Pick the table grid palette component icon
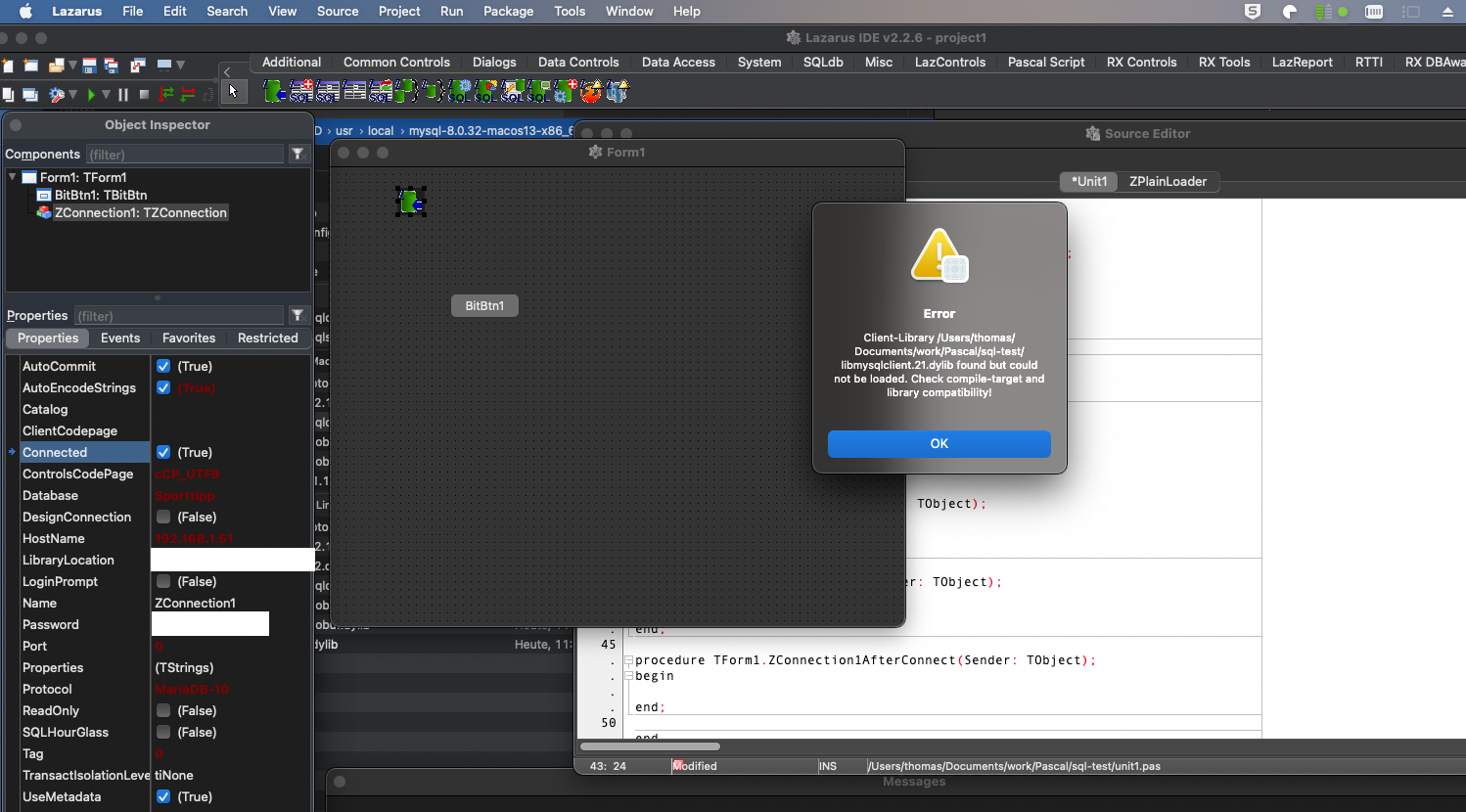This screenshot has height=812, width=1466. (354, 91)
